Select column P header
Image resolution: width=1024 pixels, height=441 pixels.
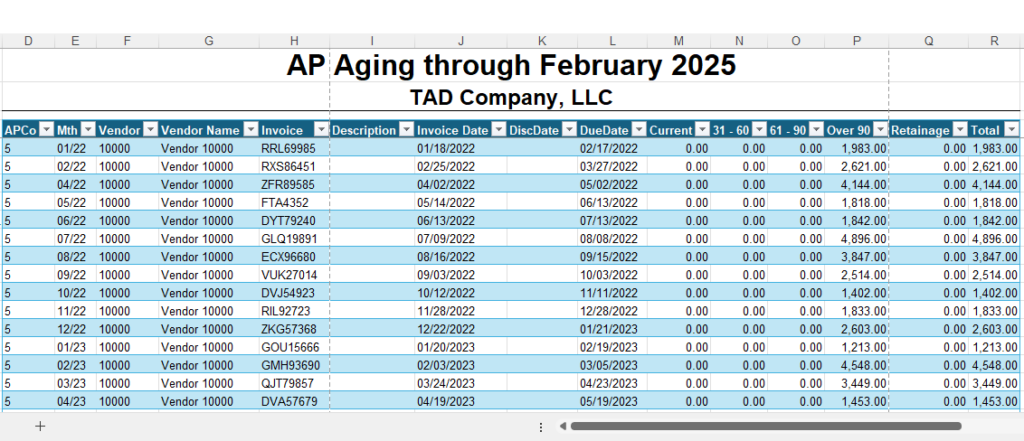[856, 41]
